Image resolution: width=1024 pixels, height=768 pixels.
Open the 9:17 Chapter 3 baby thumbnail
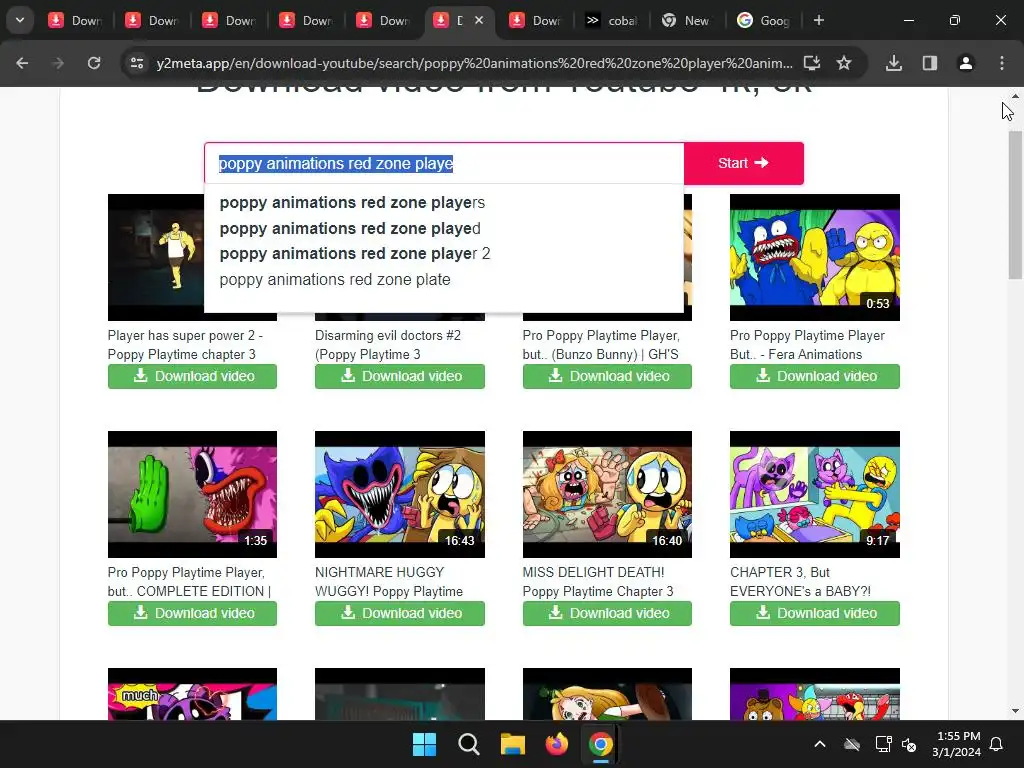[x=814, y=494]
